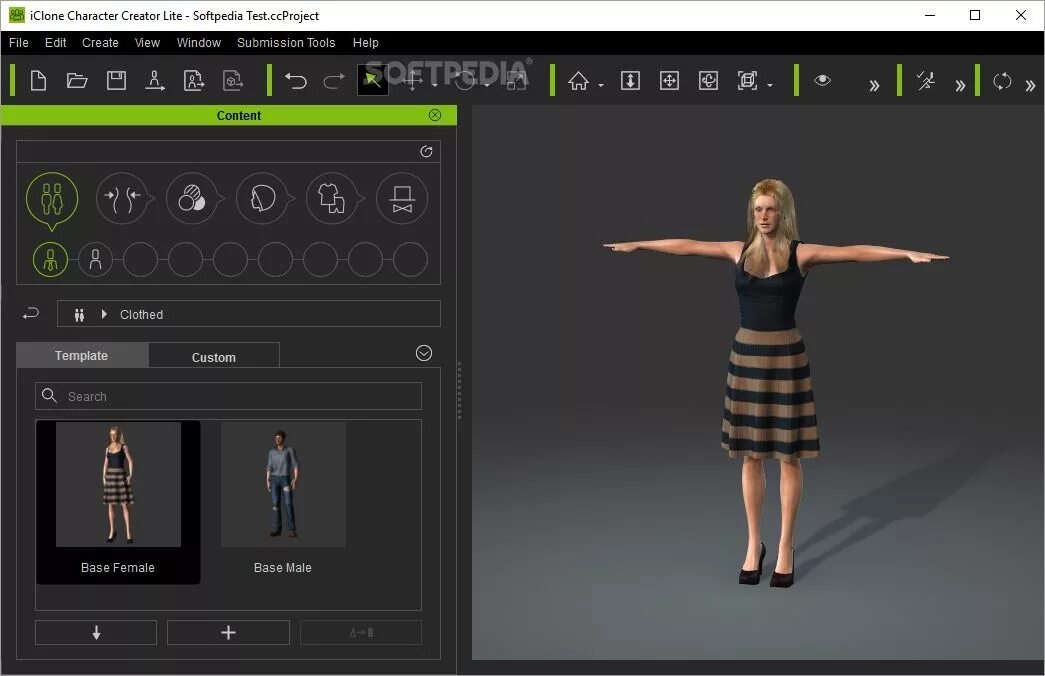The image size is (1045, 676).
Task: Expand the Clothed folder path arrow
Action: pos(104,314)
